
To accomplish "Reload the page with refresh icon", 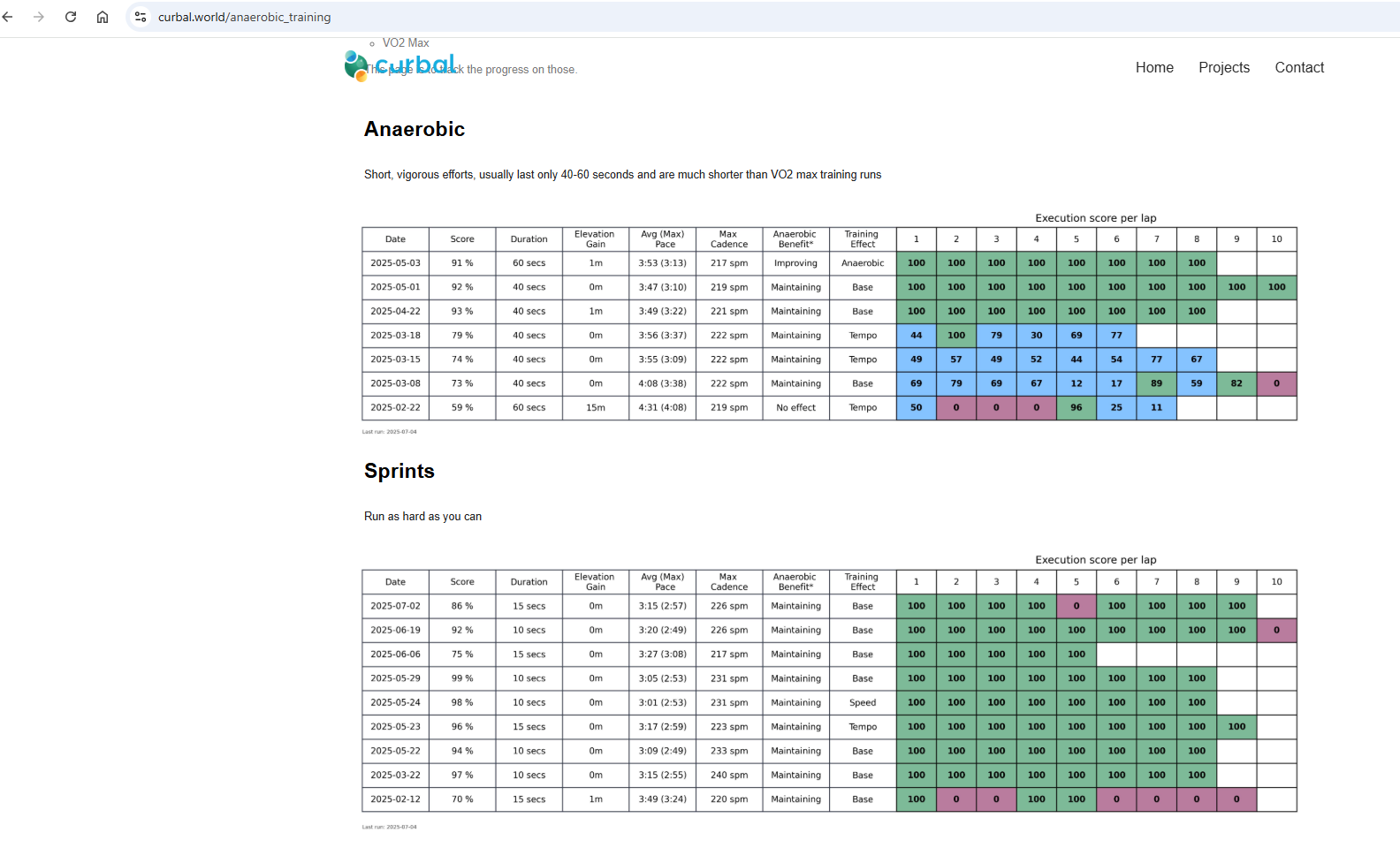I will (x=71, y=17).
